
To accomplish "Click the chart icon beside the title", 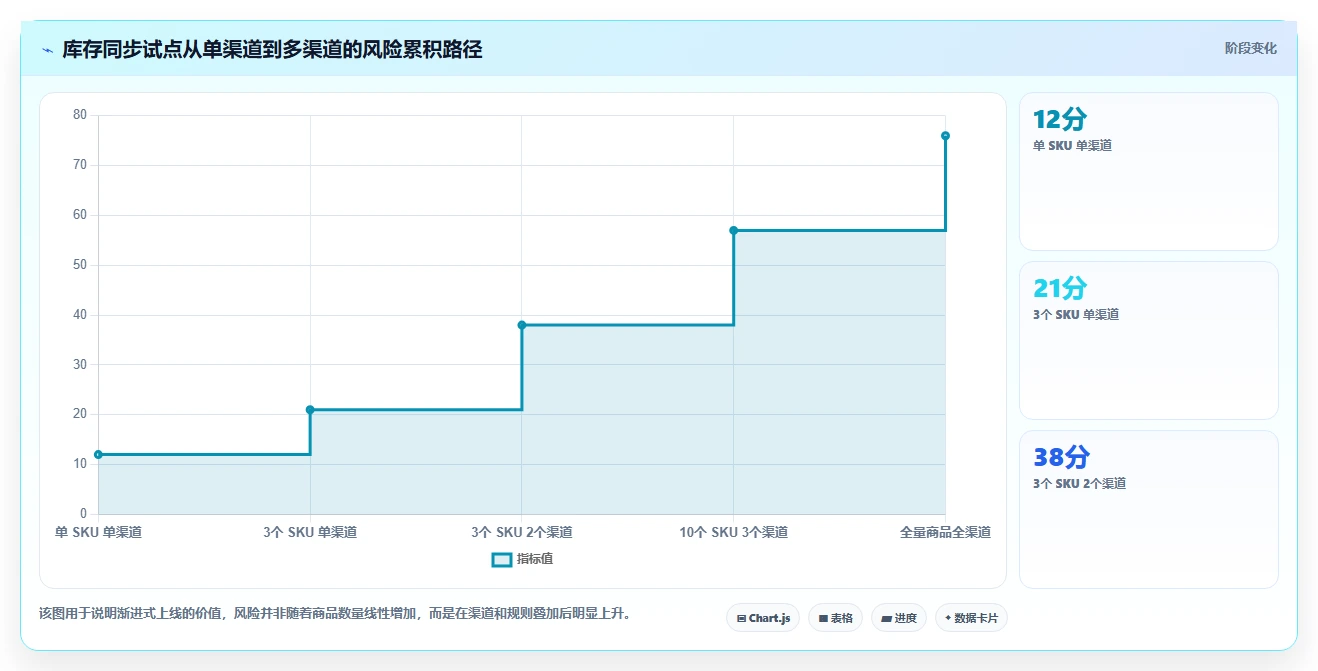I will coord(47,50).
